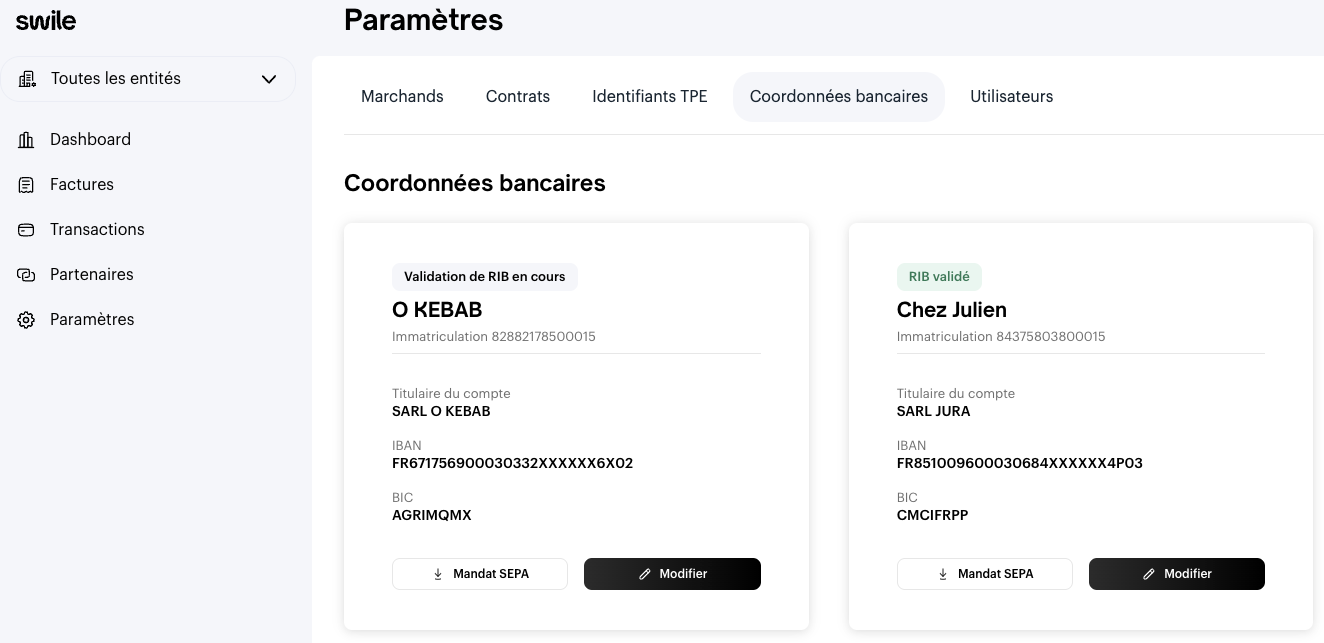Click the Partenaires sidebar icon

pyautogui.click(x=27, y=275)
